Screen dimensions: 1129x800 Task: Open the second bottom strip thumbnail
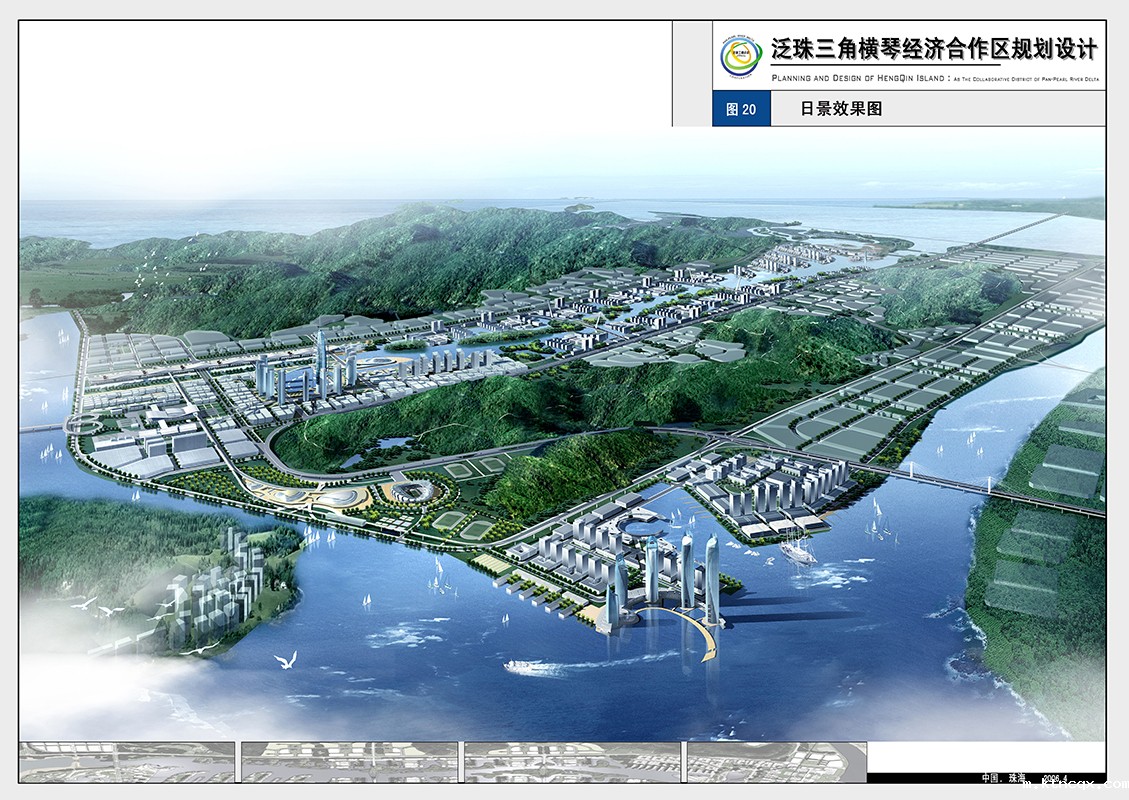[349, 762]
